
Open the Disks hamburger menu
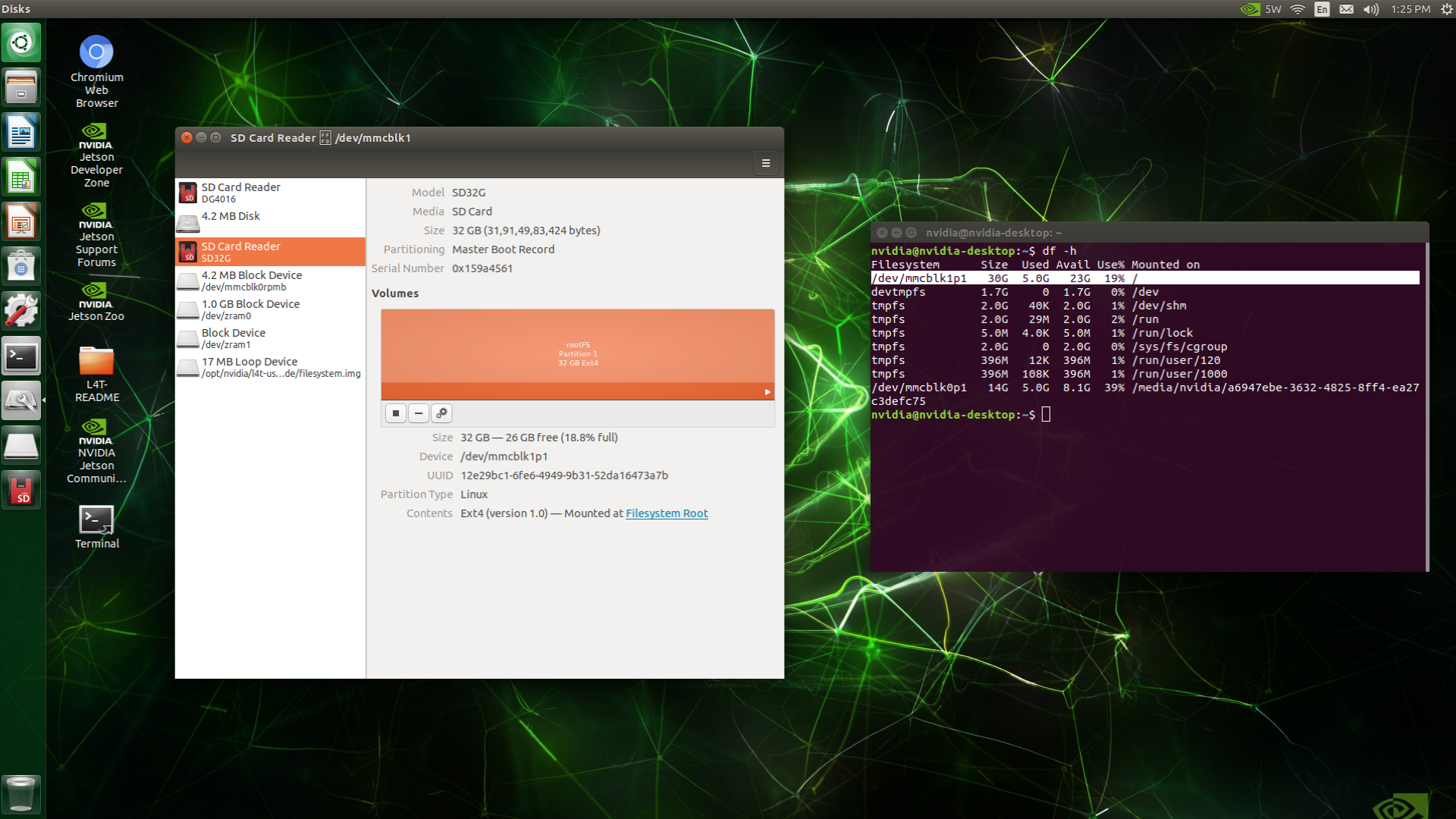(766, 163)
